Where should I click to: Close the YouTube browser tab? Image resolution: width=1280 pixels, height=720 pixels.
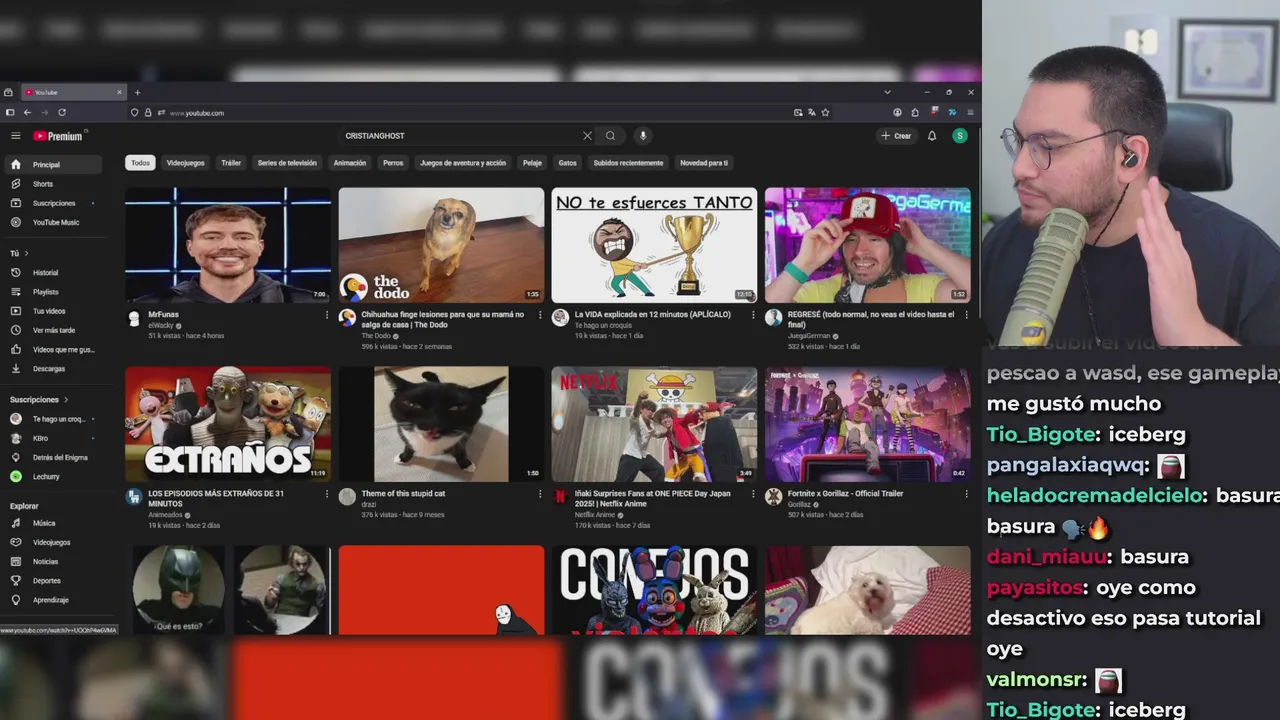[119, 92]
